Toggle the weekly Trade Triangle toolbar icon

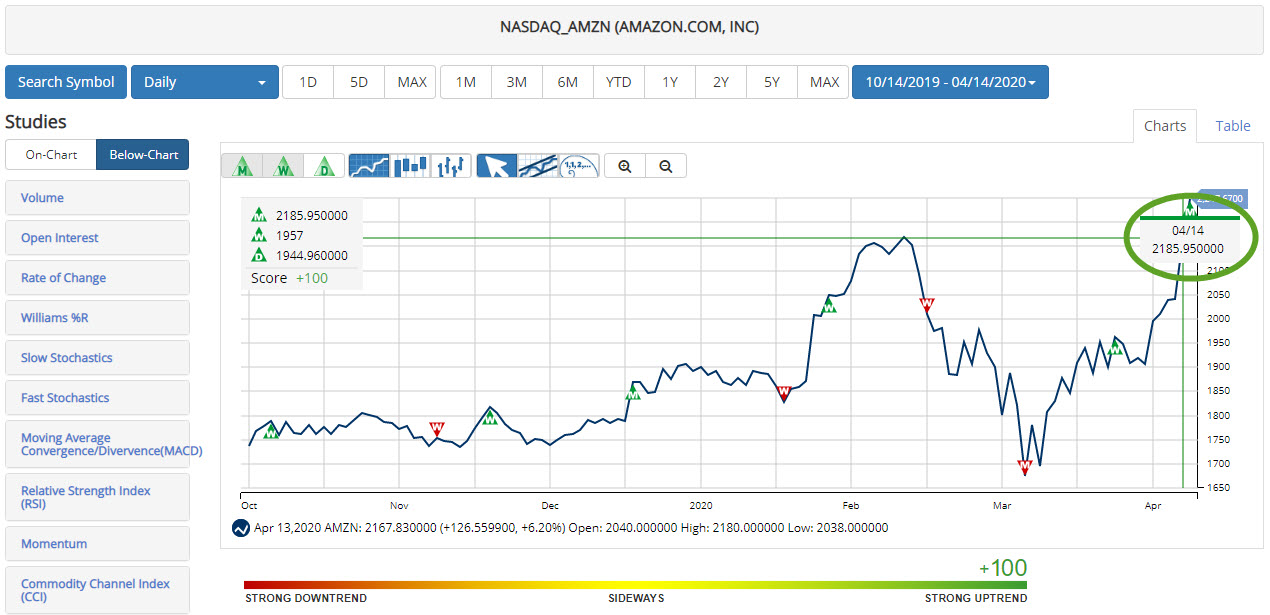click(284, 166)
